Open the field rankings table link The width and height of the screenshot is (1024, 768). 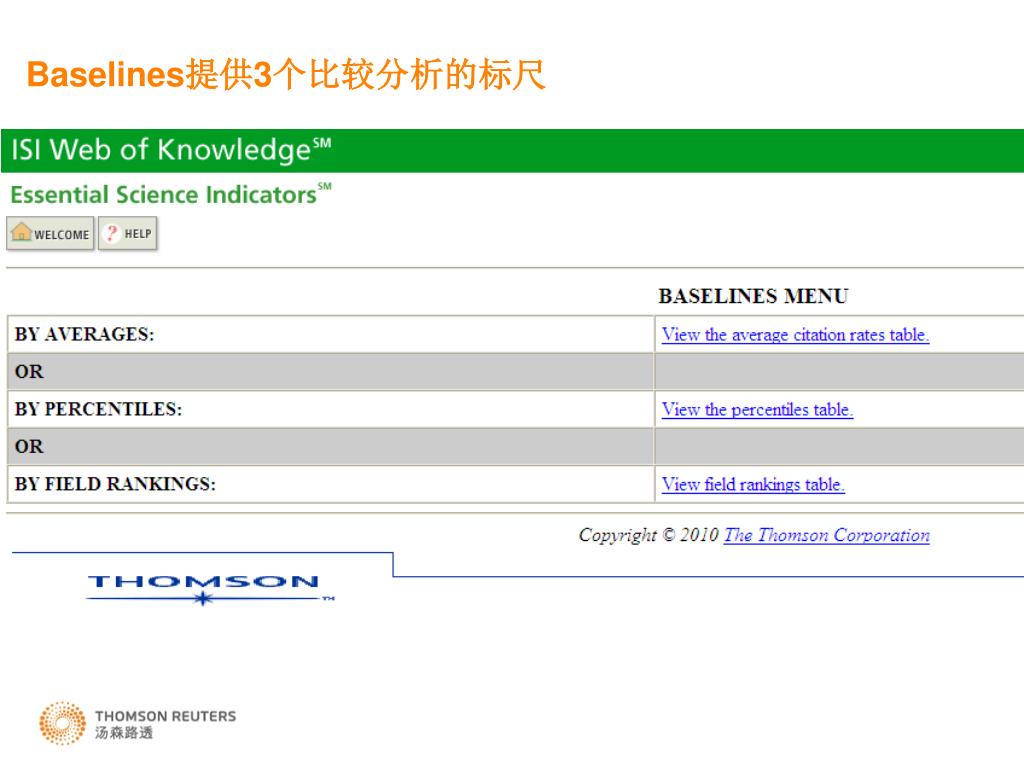click(753, 485)
